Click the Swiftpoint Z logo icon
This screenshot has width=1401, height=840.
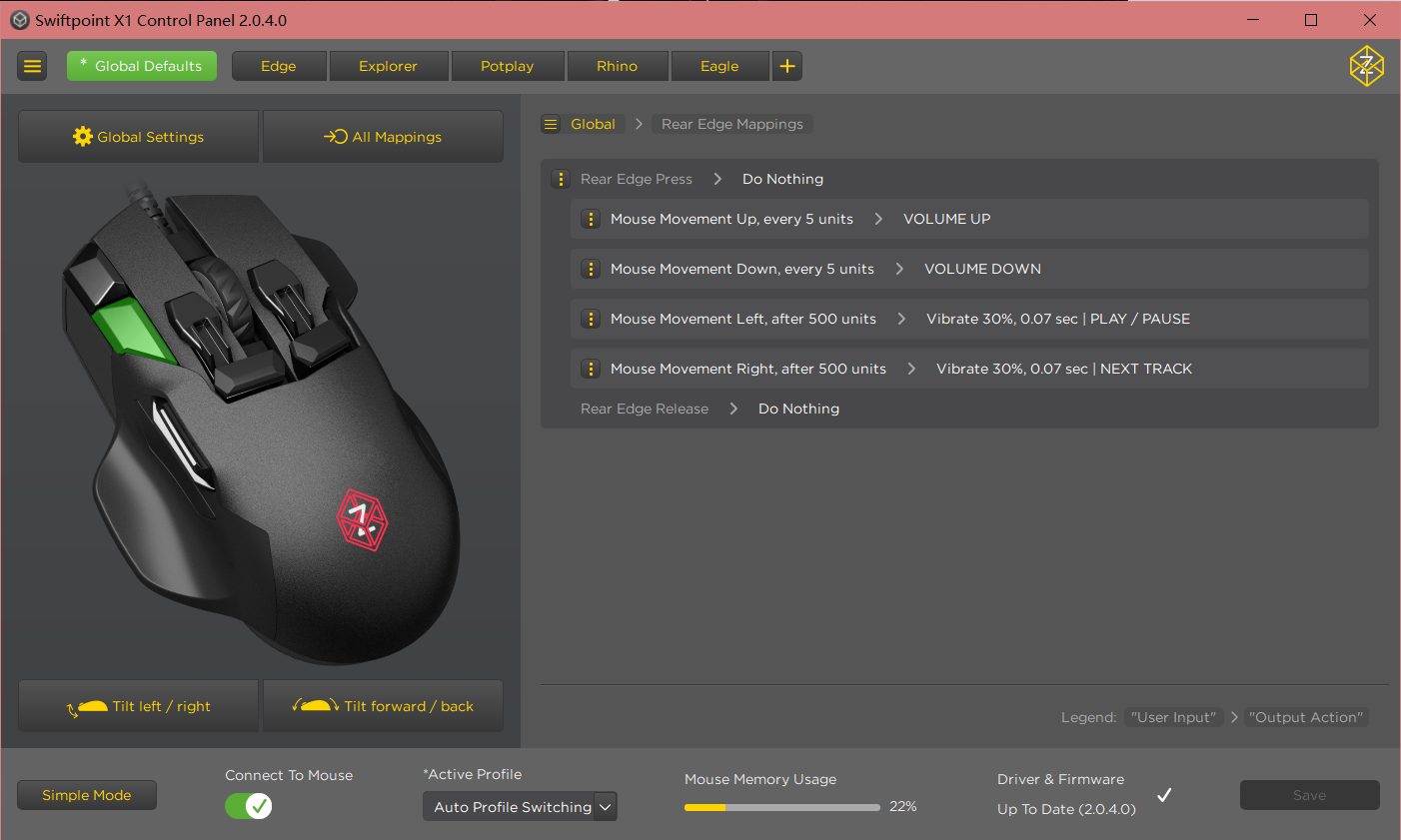coord(1366,66)
